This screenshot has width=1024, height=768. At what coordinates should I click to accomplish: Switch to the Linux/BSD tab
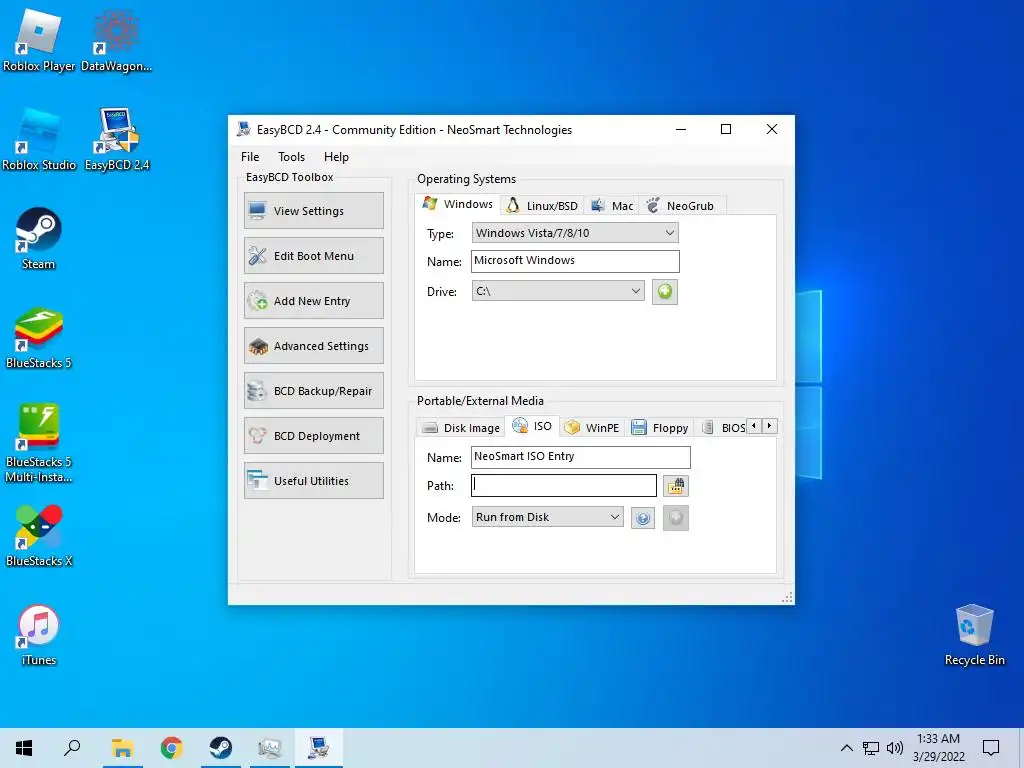[542, 206]
